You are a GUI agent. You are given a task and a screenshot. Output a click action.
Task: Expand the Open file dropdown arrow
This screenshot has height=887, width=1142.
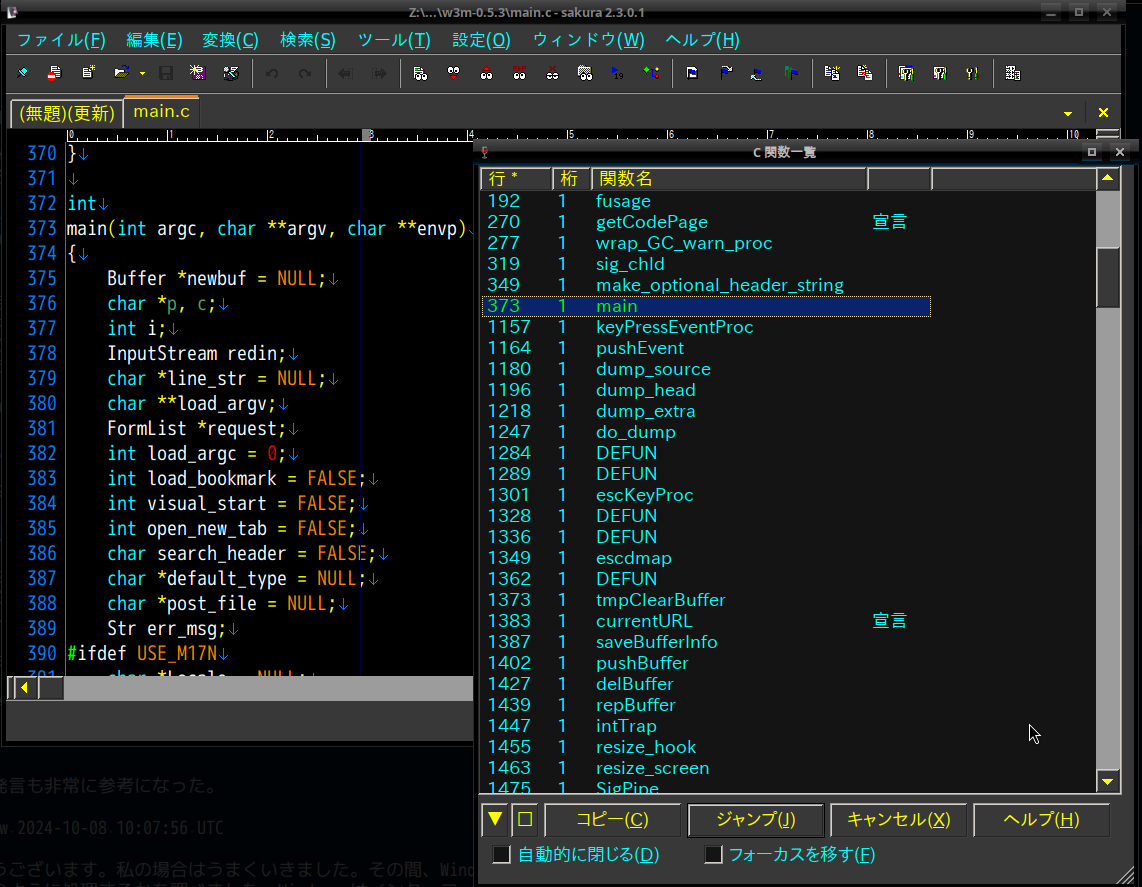[x=142, y=74]
